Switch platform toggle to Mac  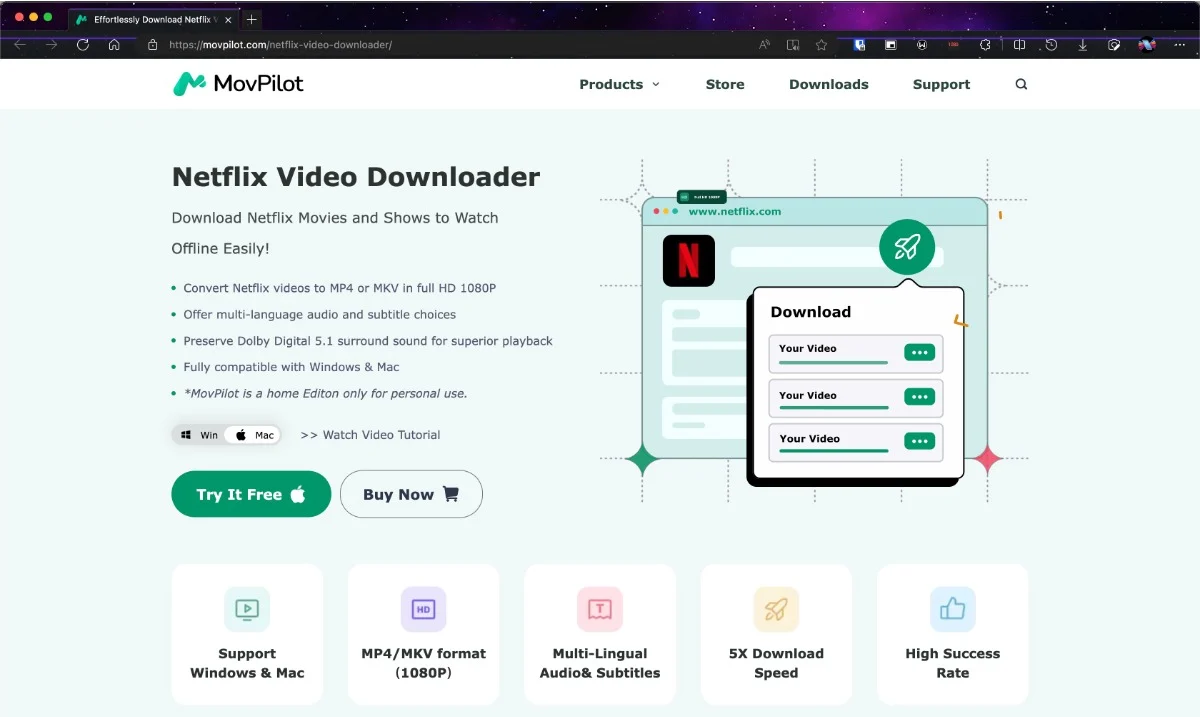point(255,435)
